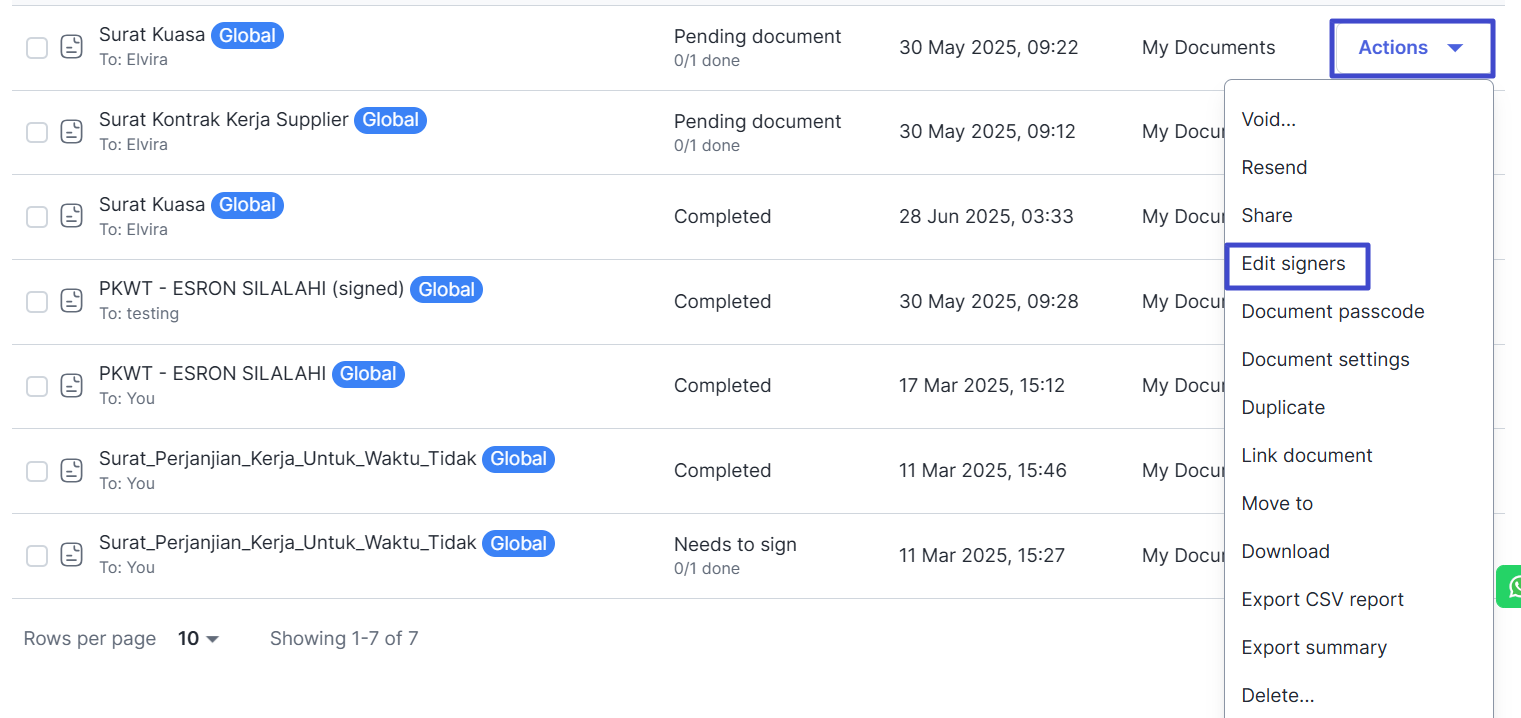Open the Surat Kontrak Kerja Supplier document title
Image resolution: width=1521 pixels, height=718 pixels.
(223, 120)
